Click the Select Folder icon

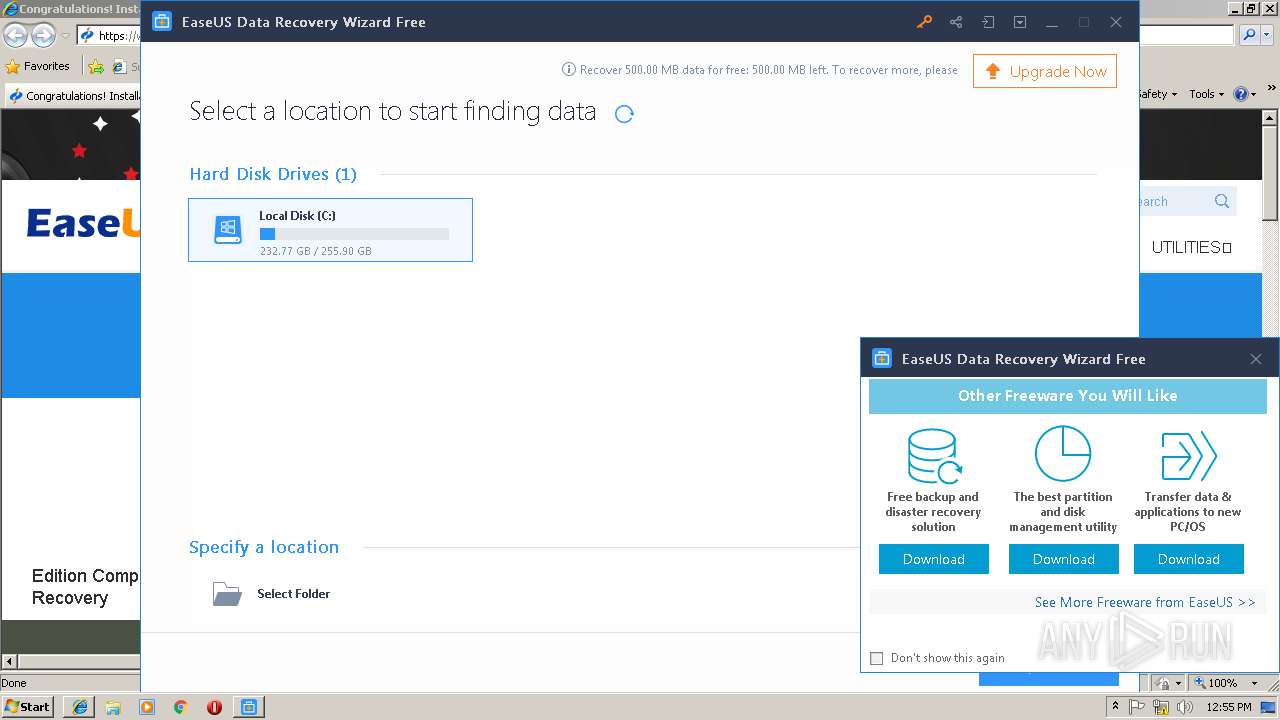point(227,594)
